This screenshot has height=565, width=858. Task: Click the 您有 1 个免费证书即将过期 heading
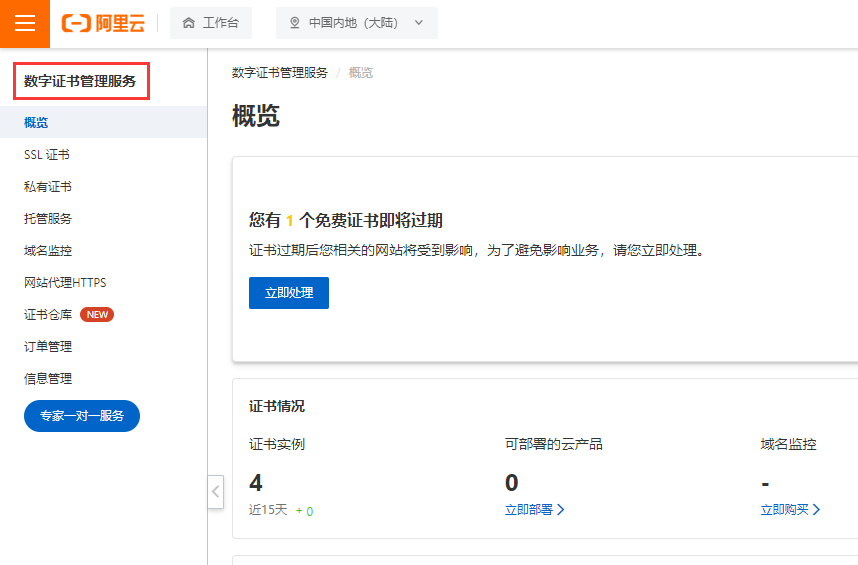point(346,220)
